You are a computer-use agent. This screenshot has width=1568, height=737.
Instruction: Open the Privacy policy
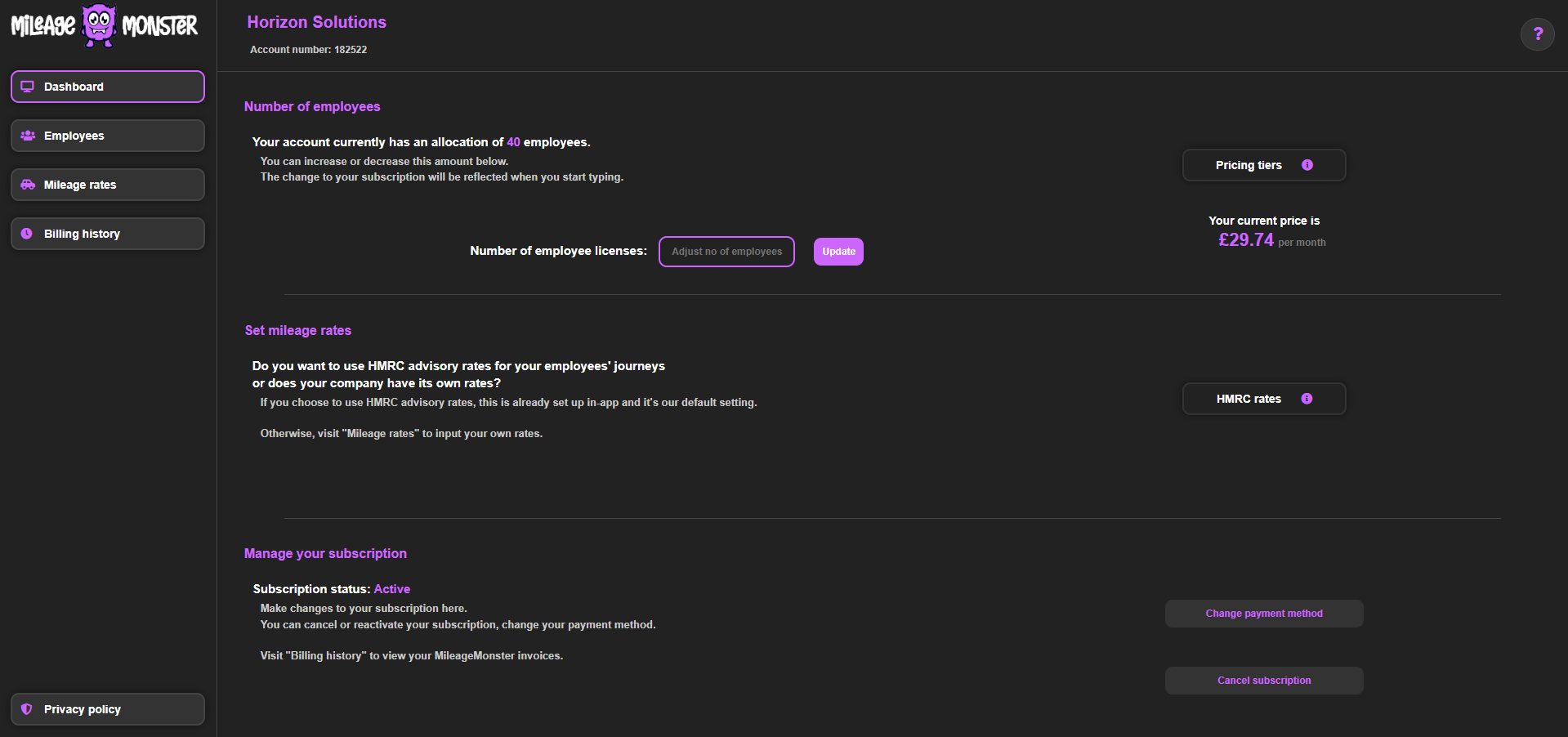click(108, 709)
